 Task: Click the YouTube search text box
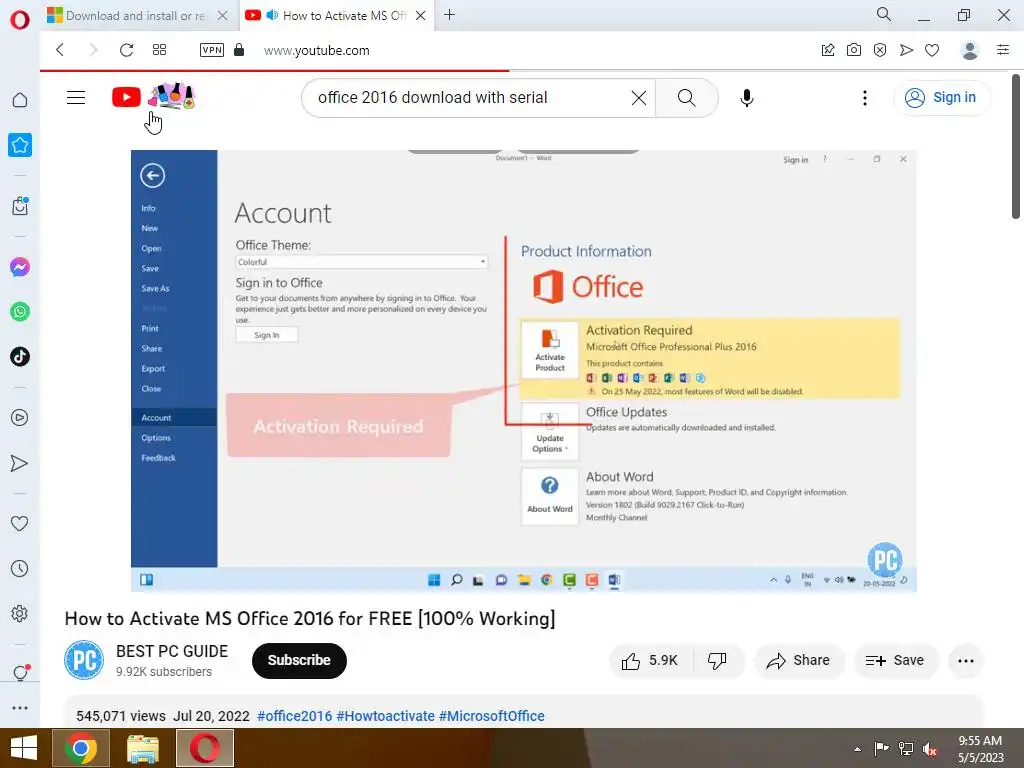(467, 98)
